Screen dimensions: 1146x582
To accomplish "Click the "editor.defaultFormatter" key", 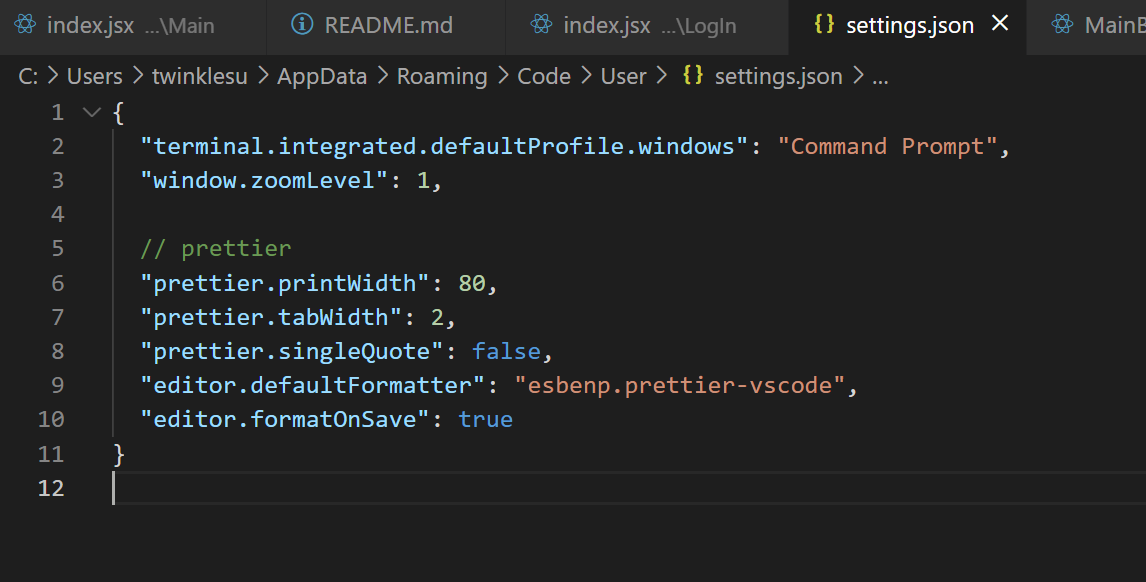I will click(x=312, y=385).
